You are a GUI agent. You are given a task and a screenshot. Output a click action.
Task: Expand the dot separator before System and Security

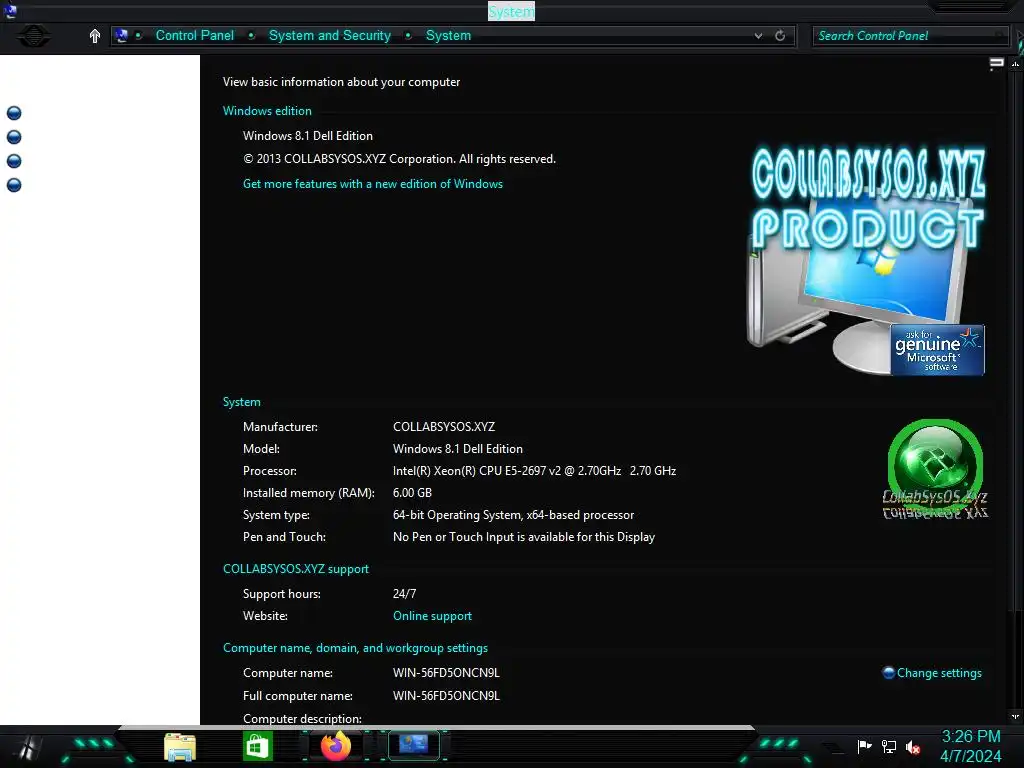coord(251,35)
